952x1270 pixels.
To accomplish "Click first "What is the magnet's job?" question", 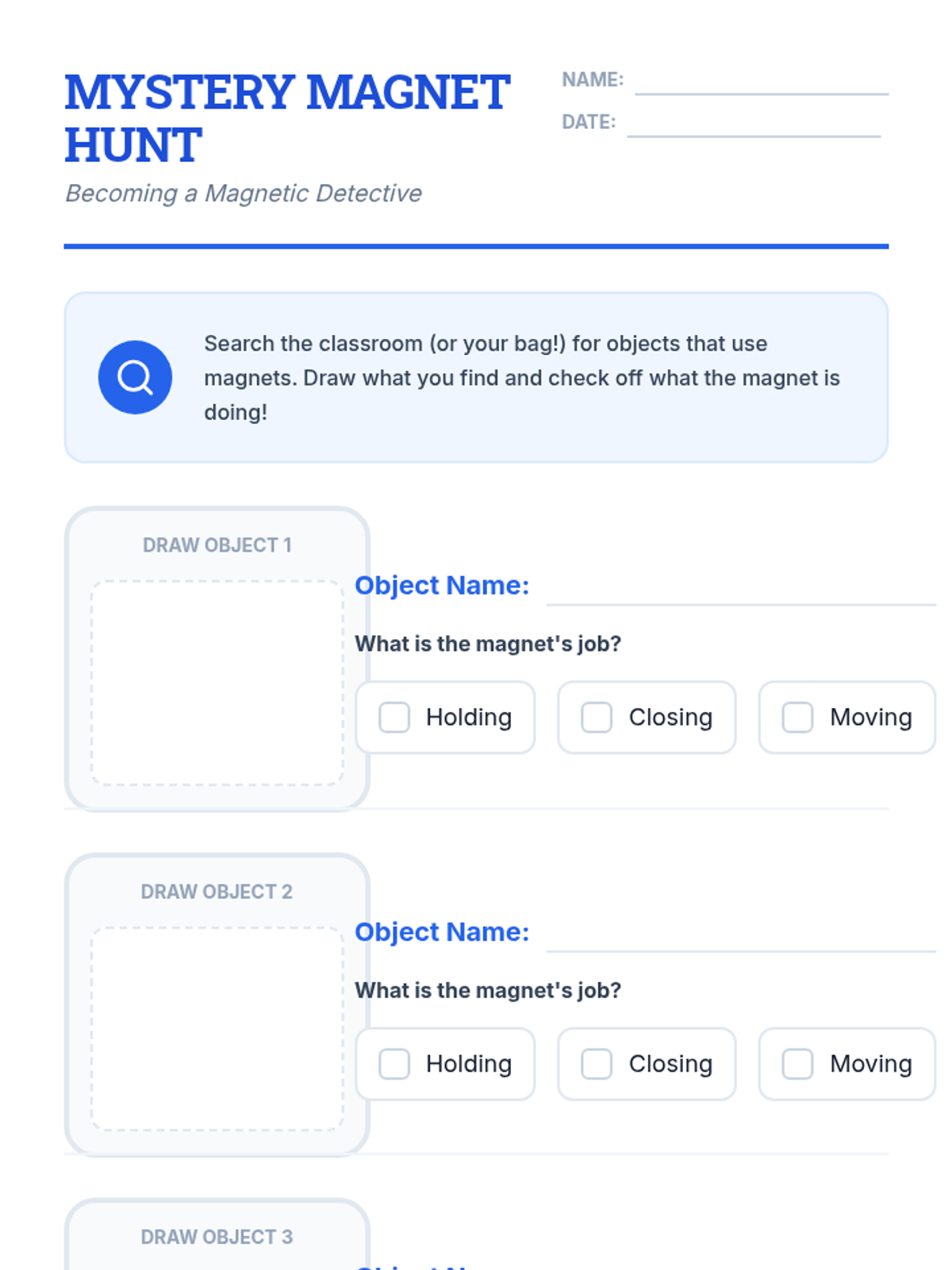I will pyautogui.click(x=487, y=644).
